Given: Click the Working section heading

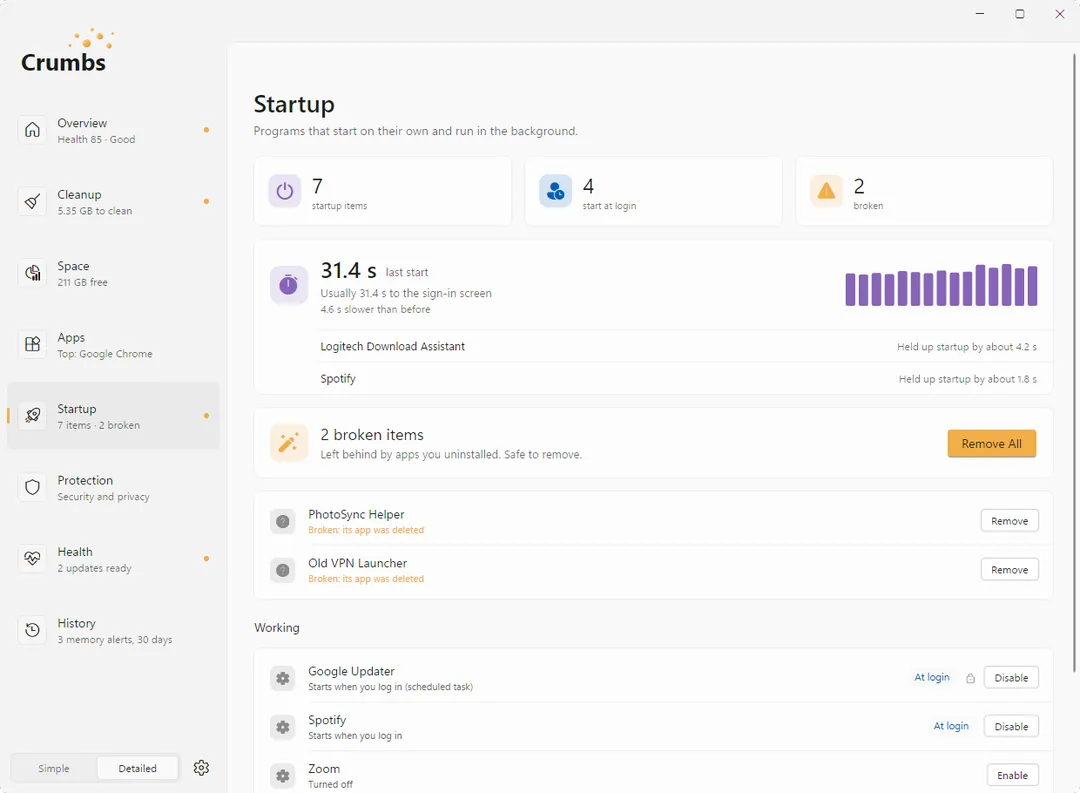Looking at the screenshot, I should coord(277,628).
